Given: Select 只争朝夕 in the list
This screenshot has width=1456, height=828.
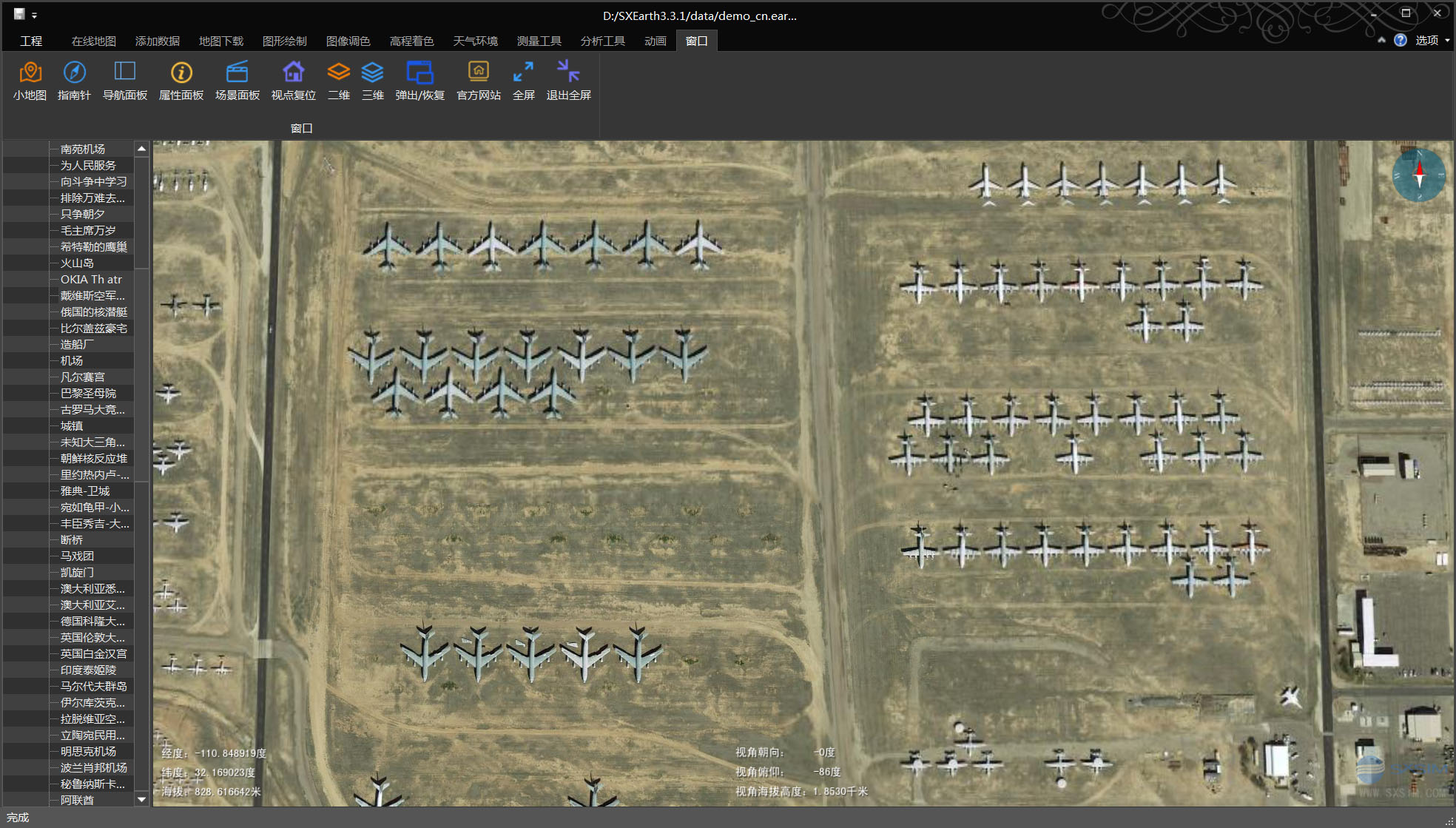Looking at the screenshot, I should click(x=83, y=214).
